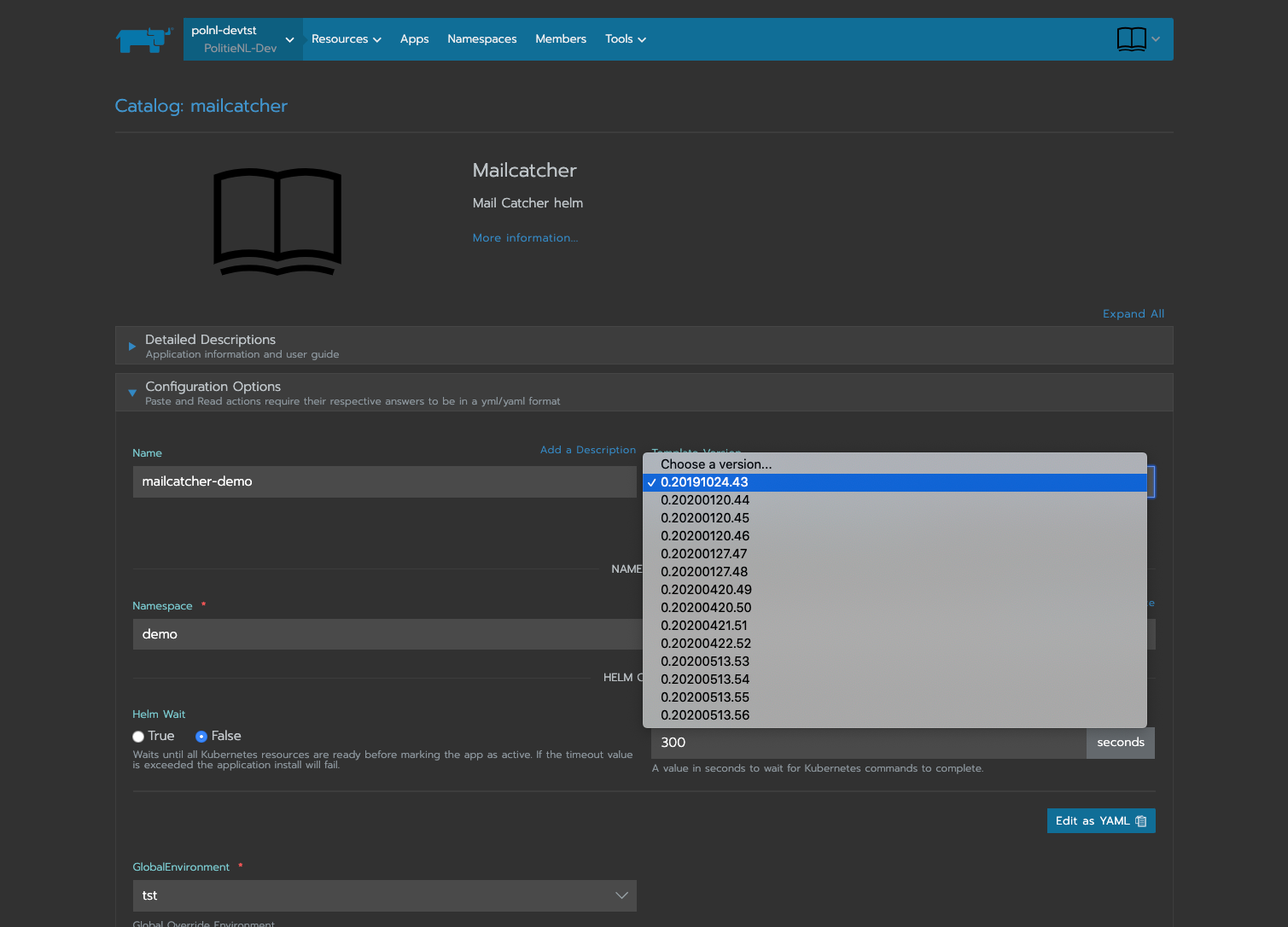Choose version 0.20200127.48
This screenshot has height=927, width=1288.
(895, 572)
